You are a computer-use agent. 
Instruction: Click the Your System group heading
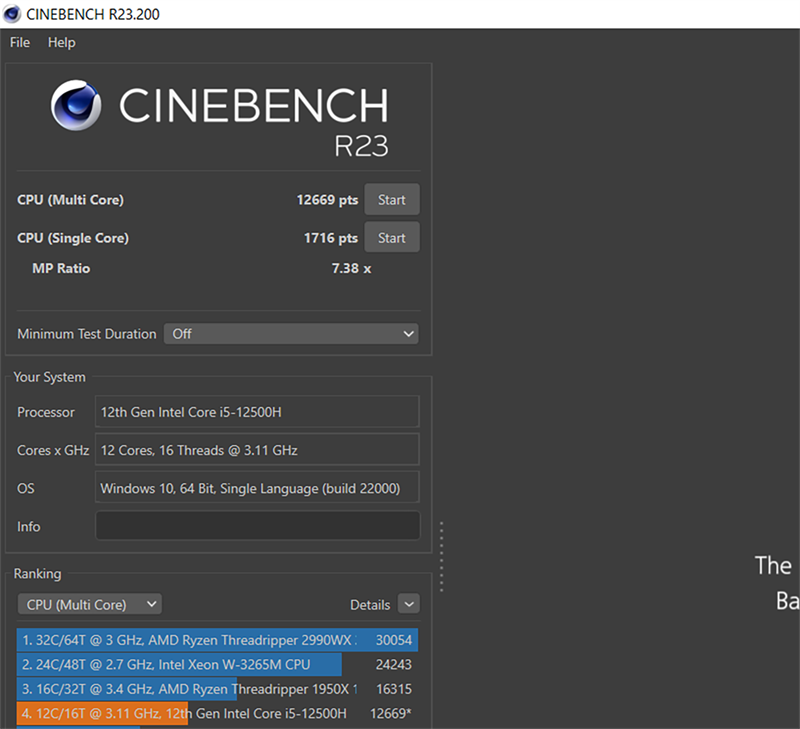pos(49,377)
